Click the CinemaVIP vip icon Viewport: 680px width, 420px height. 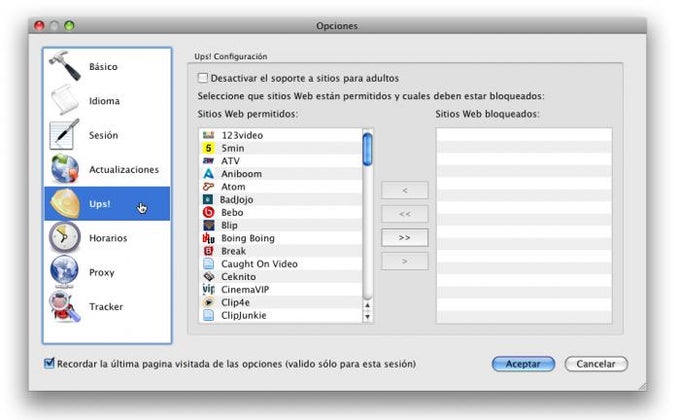coord(209,289)
